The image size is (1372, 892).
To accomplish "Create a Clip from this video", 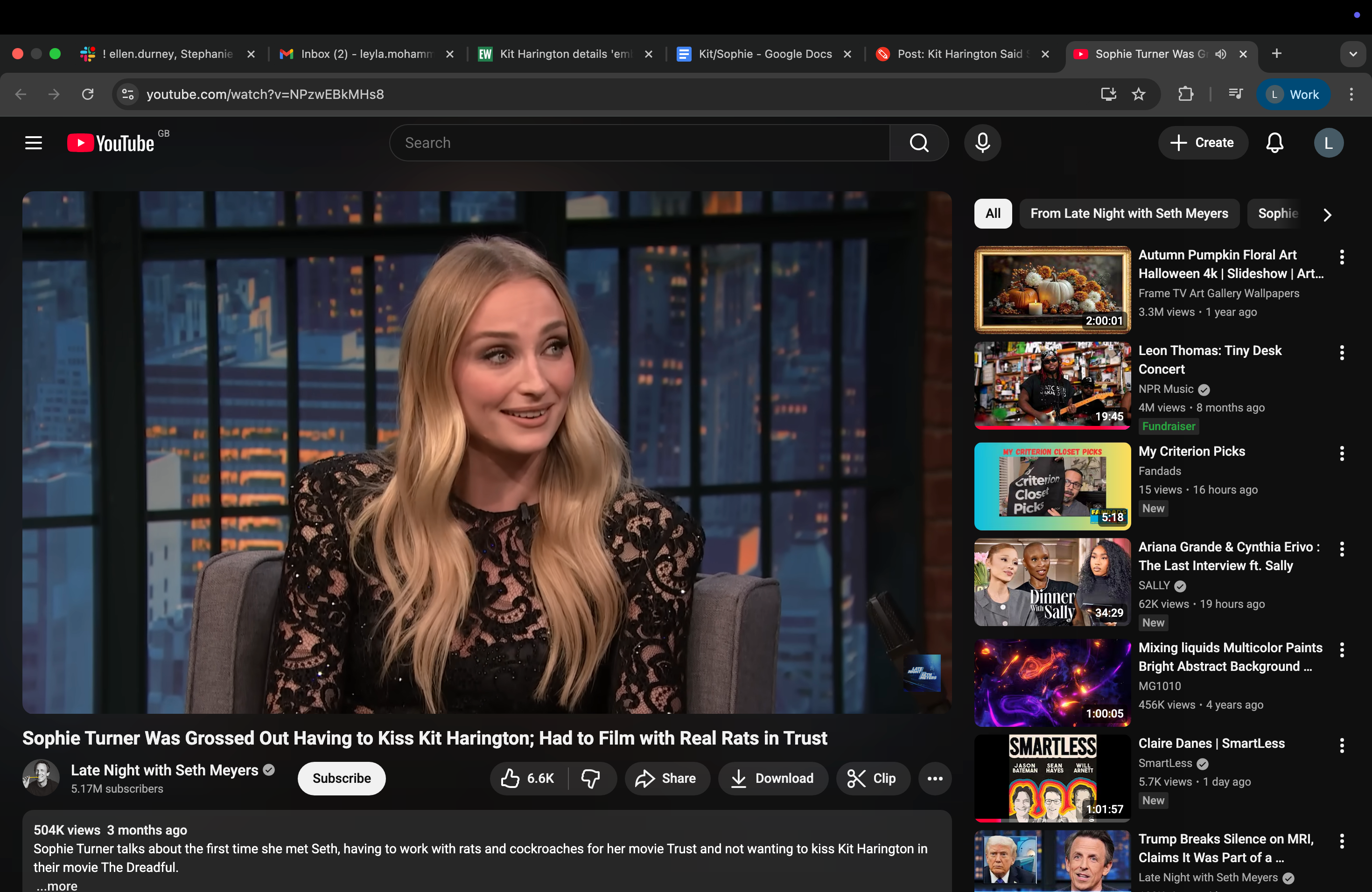I will pyautogui.click(x=873, y=779).
